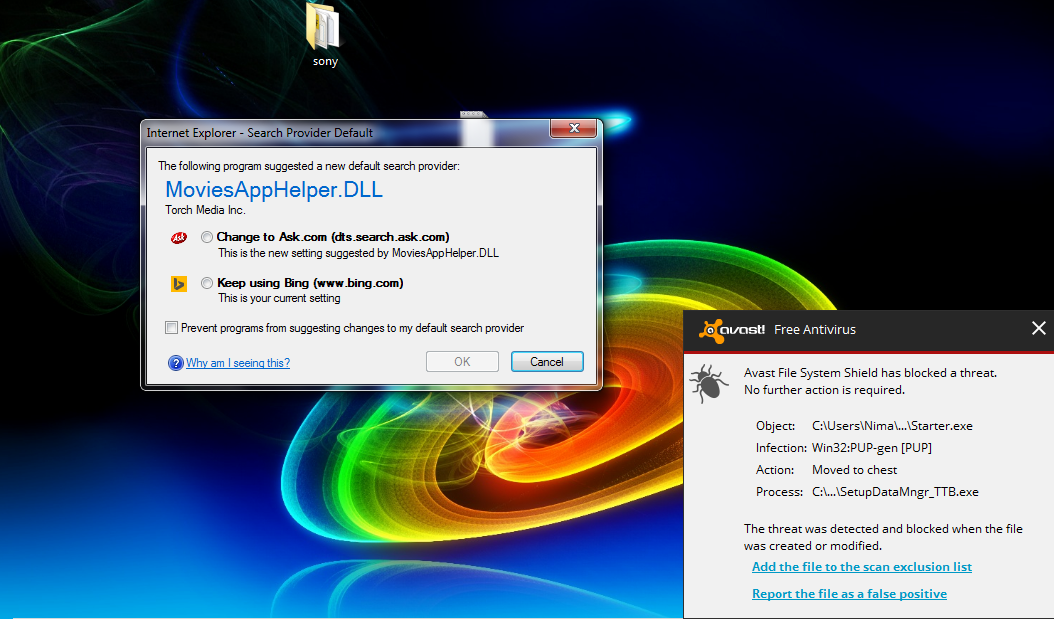The width and height of the screenshot is (1054, 619).
Task: Click Cancel in Search Provider dialog
Action: point(547,362)
